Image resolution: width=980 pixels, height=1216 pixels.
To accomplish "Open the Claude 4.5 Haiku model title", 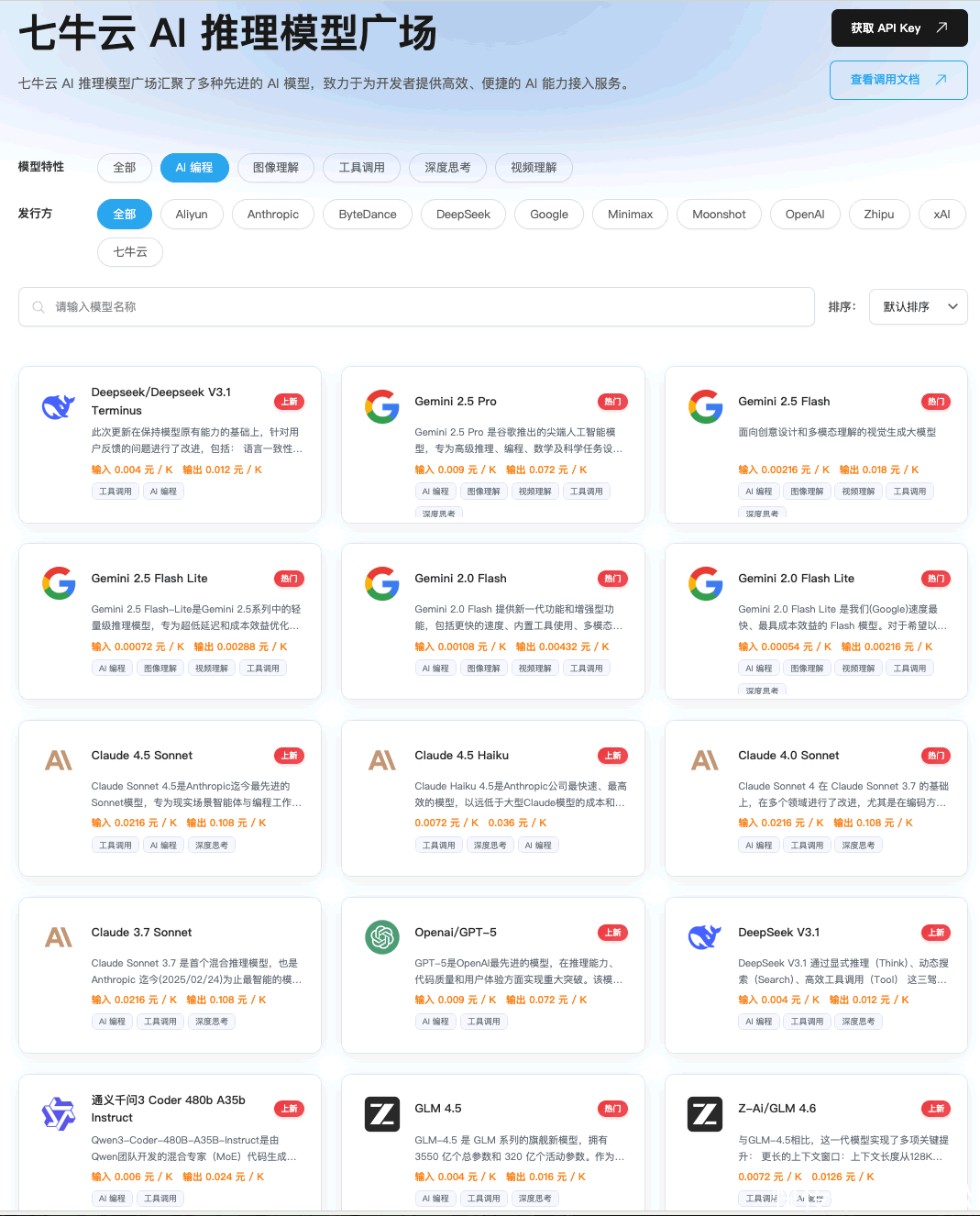I will point(462,756).
